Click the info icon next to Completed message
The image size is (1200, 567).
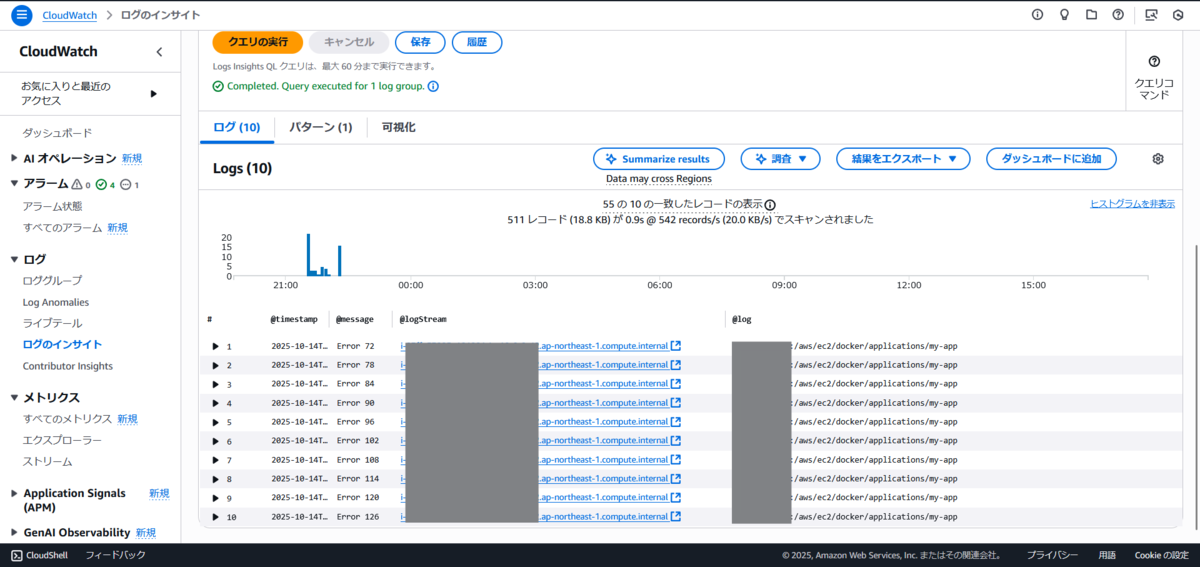pos(433,86)
